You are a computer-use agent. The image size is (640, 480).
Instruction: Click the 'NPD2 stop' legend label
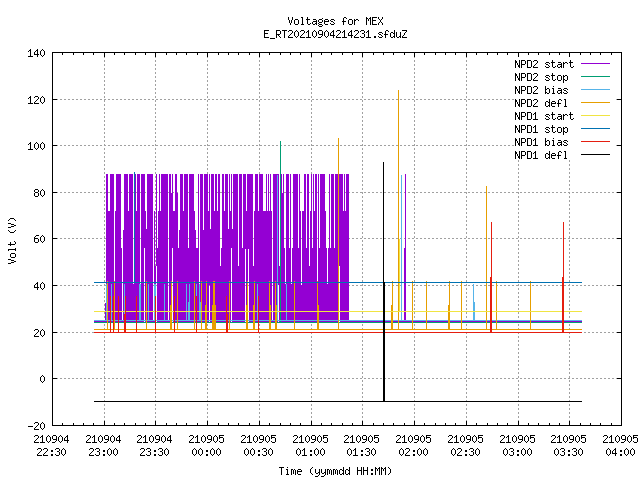coord(541,77)
